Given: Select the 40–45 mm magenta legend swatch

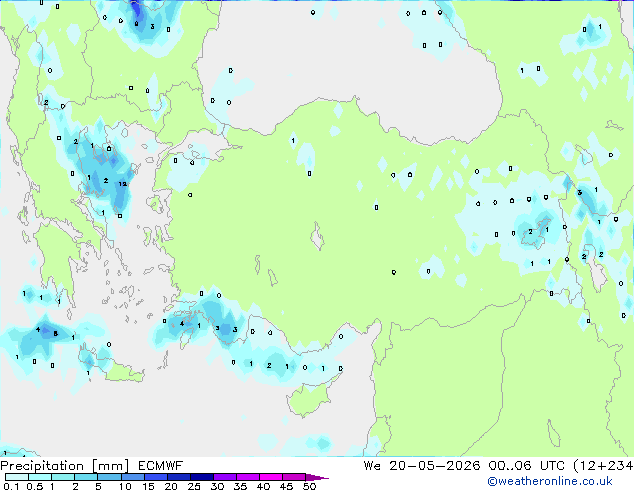Looking at the screenshot, I should (x=271, y=477).
